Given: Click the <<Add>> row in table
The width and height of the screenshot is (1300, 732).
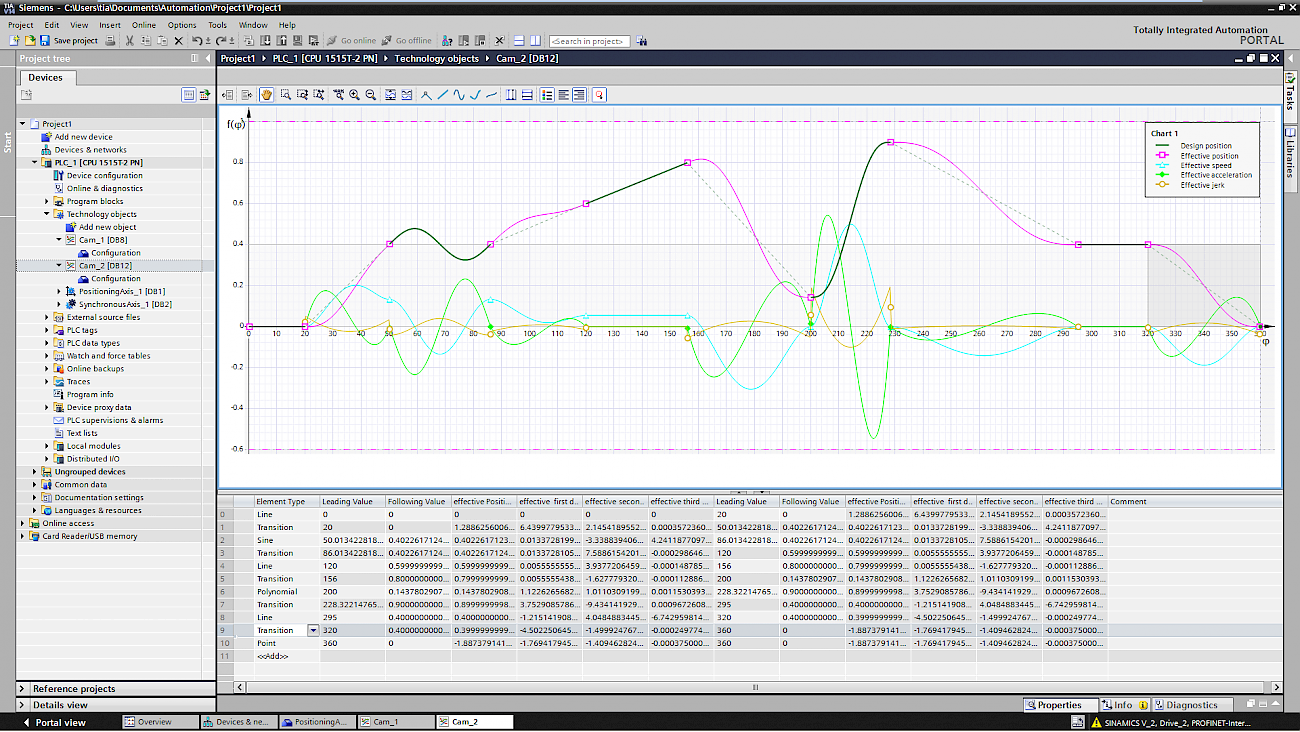Looking at the screenshot, I should [272, 656].
